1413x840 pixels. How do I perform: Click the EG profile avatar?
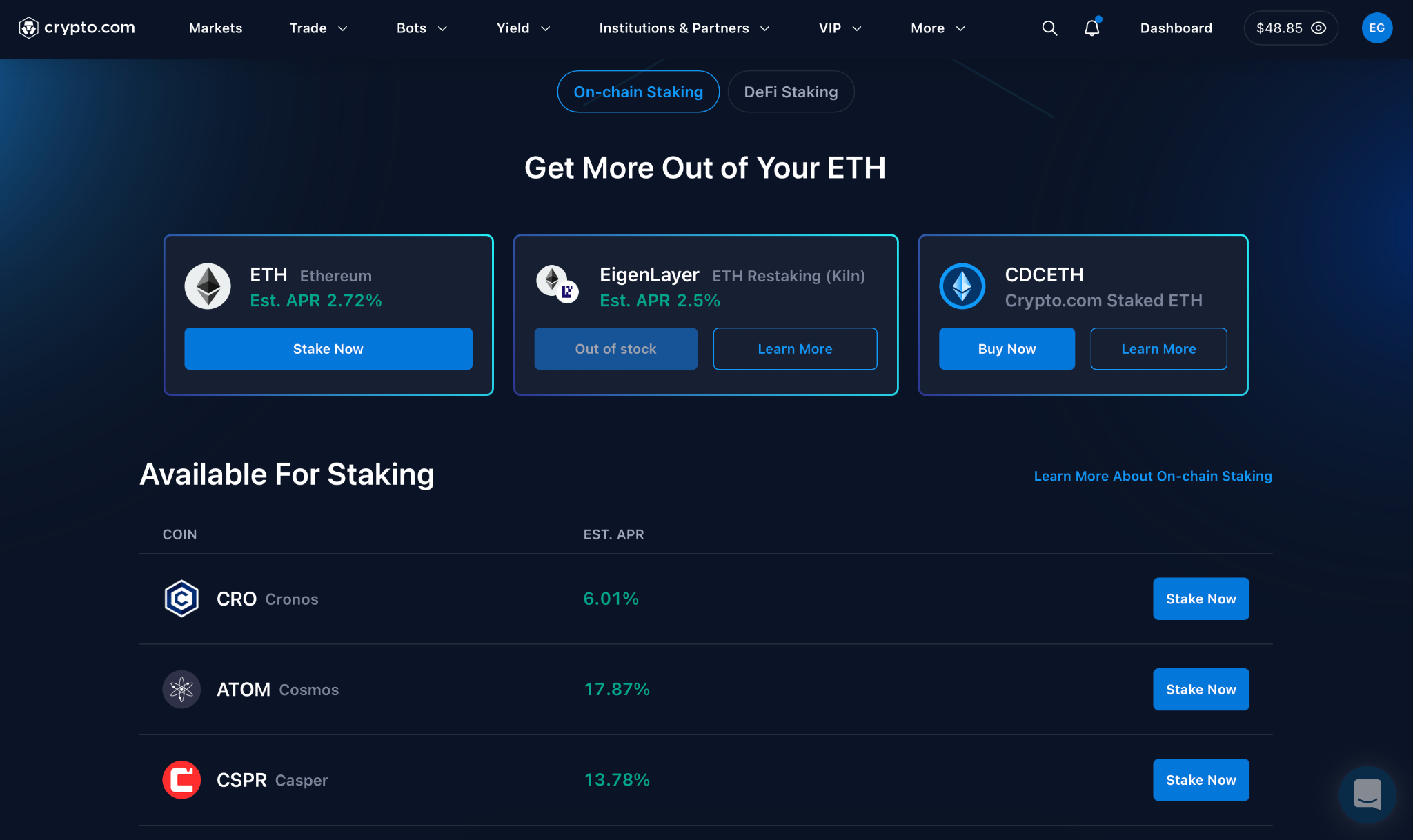coord(1377,28)
